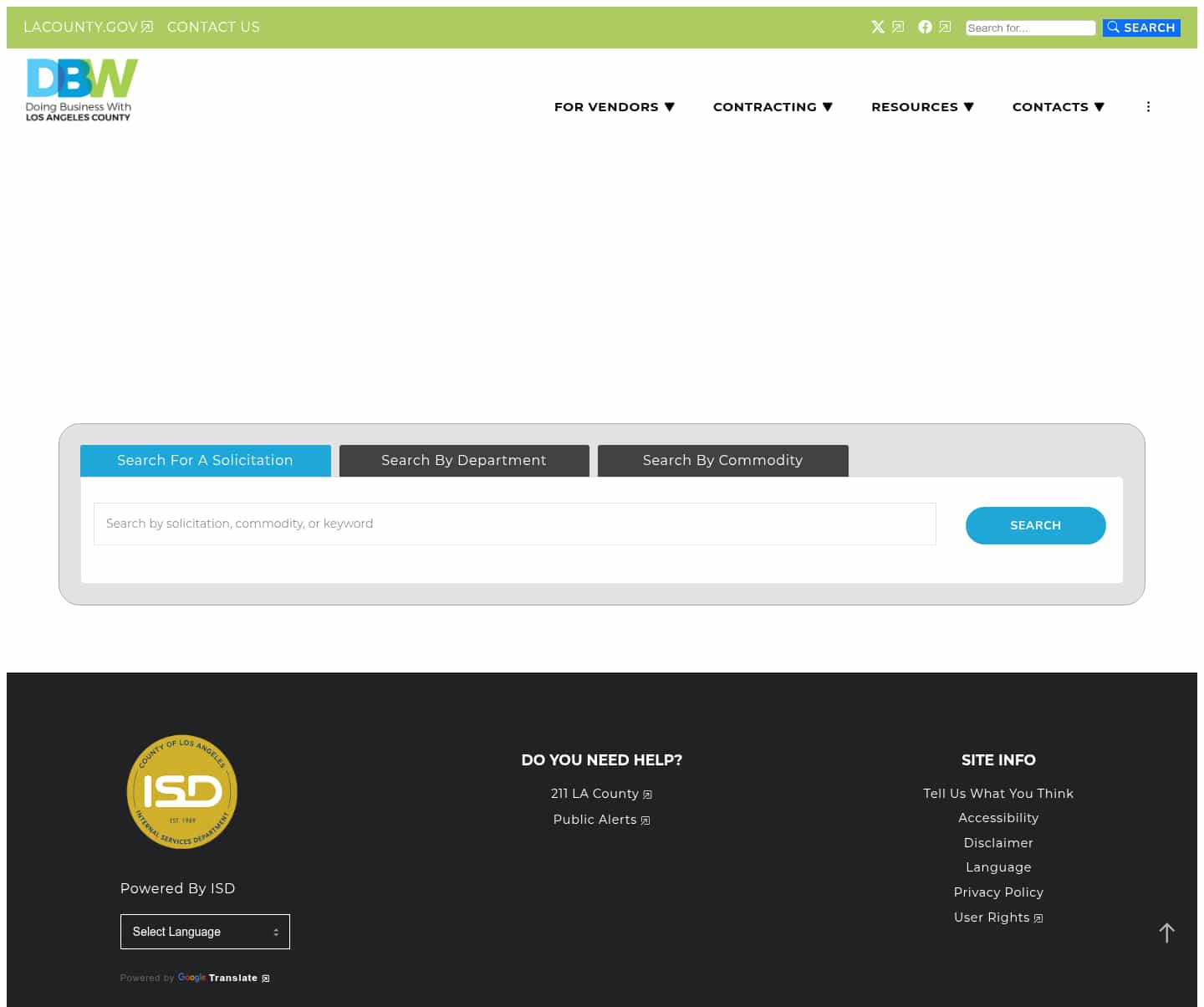This screenshot has height=1007, width=1204.
Task: Open the Privacy Policy link
Action: (998, 892)
